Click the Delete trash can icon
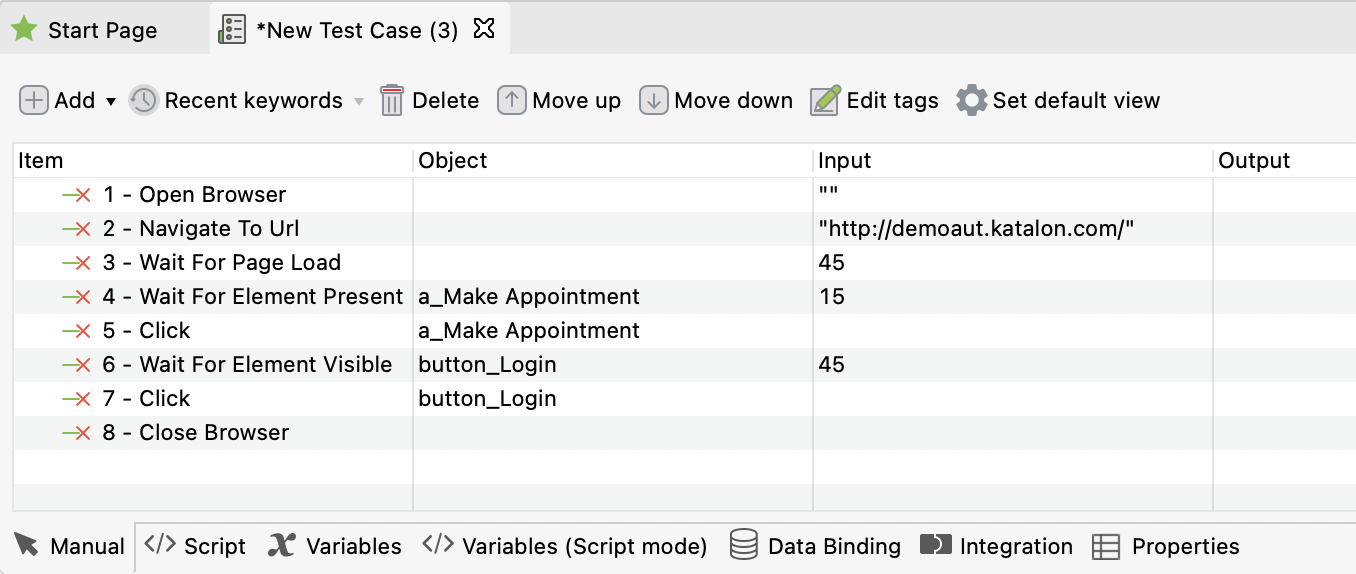This screenshot has width=1356, height=574. (x=392, y=101)
